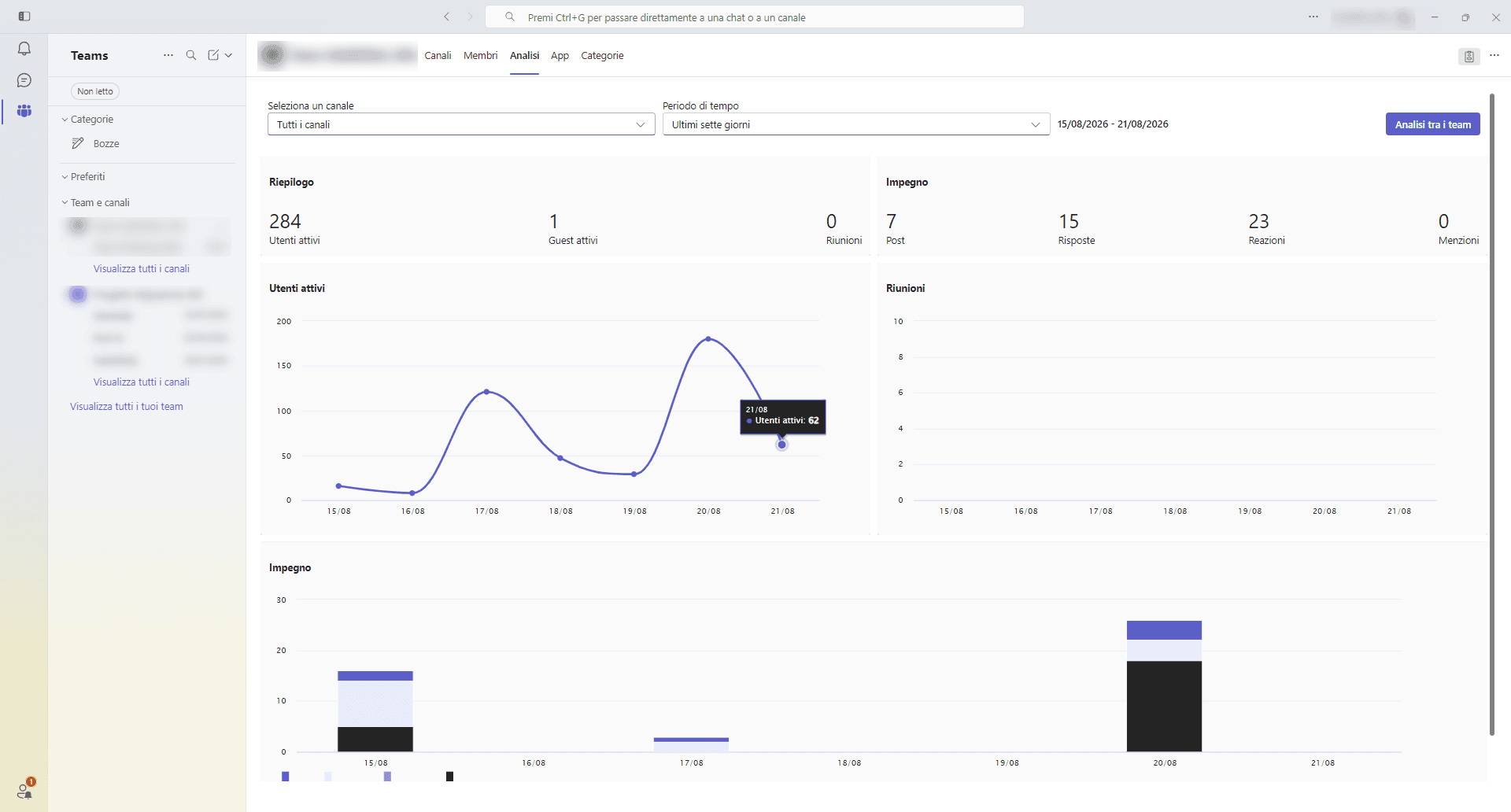Image resolution: width=1511 pixels, height=812 pixels.
Task: Click the 284 Utenti attivi value
Action: coord(285,221)
